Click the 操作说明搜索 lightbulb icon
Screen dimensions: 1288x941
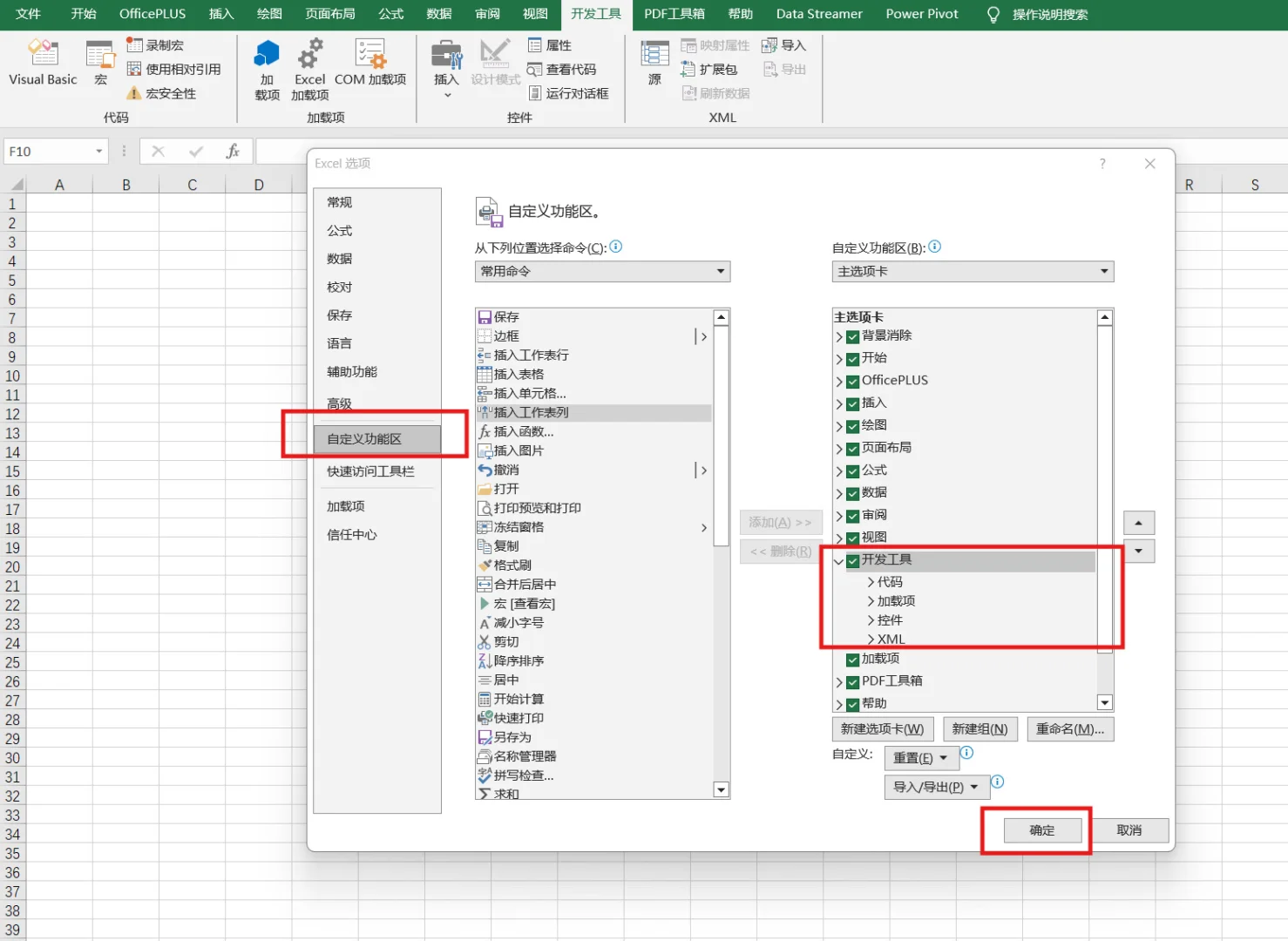993,15
